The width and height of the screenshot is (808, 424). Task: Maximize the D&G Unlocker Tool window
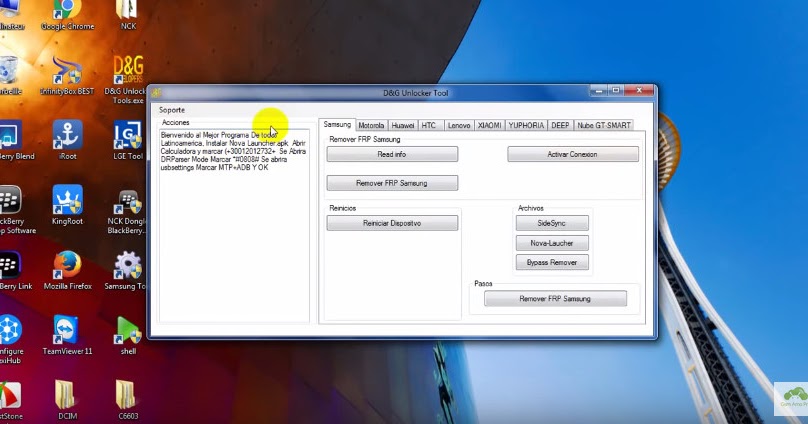point(615,91)
